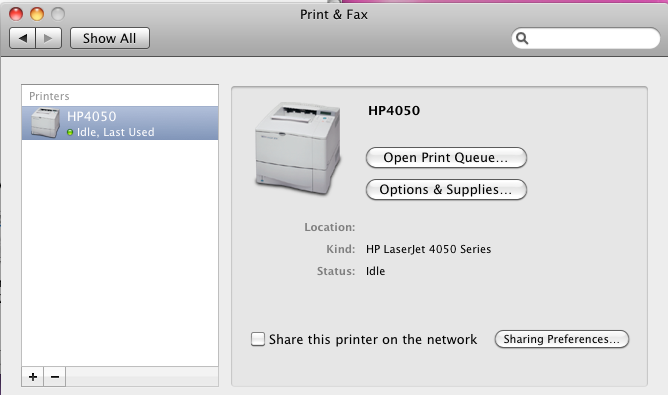This screenshot has height=395, width=668.
Task: Click the 'Idle, Last Used' list text
Action: 115,133
